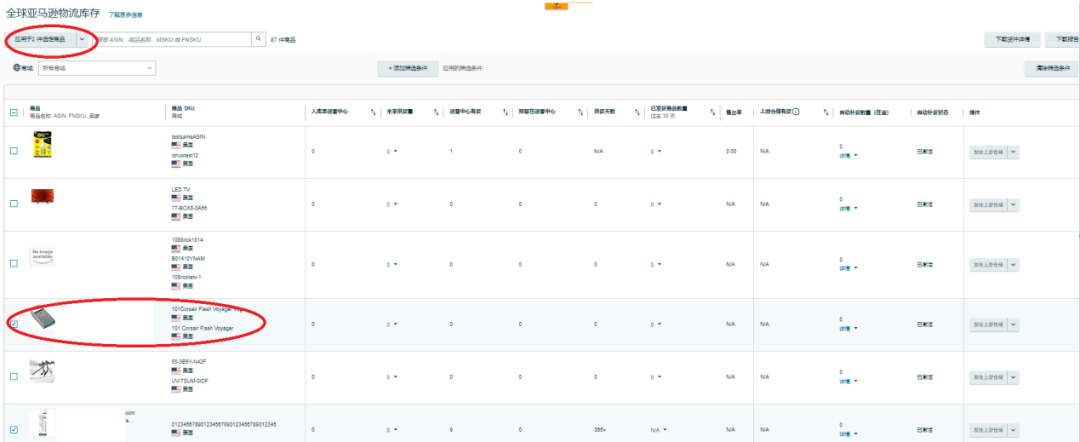Open the 了解更多信息 link
This screenshot has width=1080, height=442.
tap(125, 16)
